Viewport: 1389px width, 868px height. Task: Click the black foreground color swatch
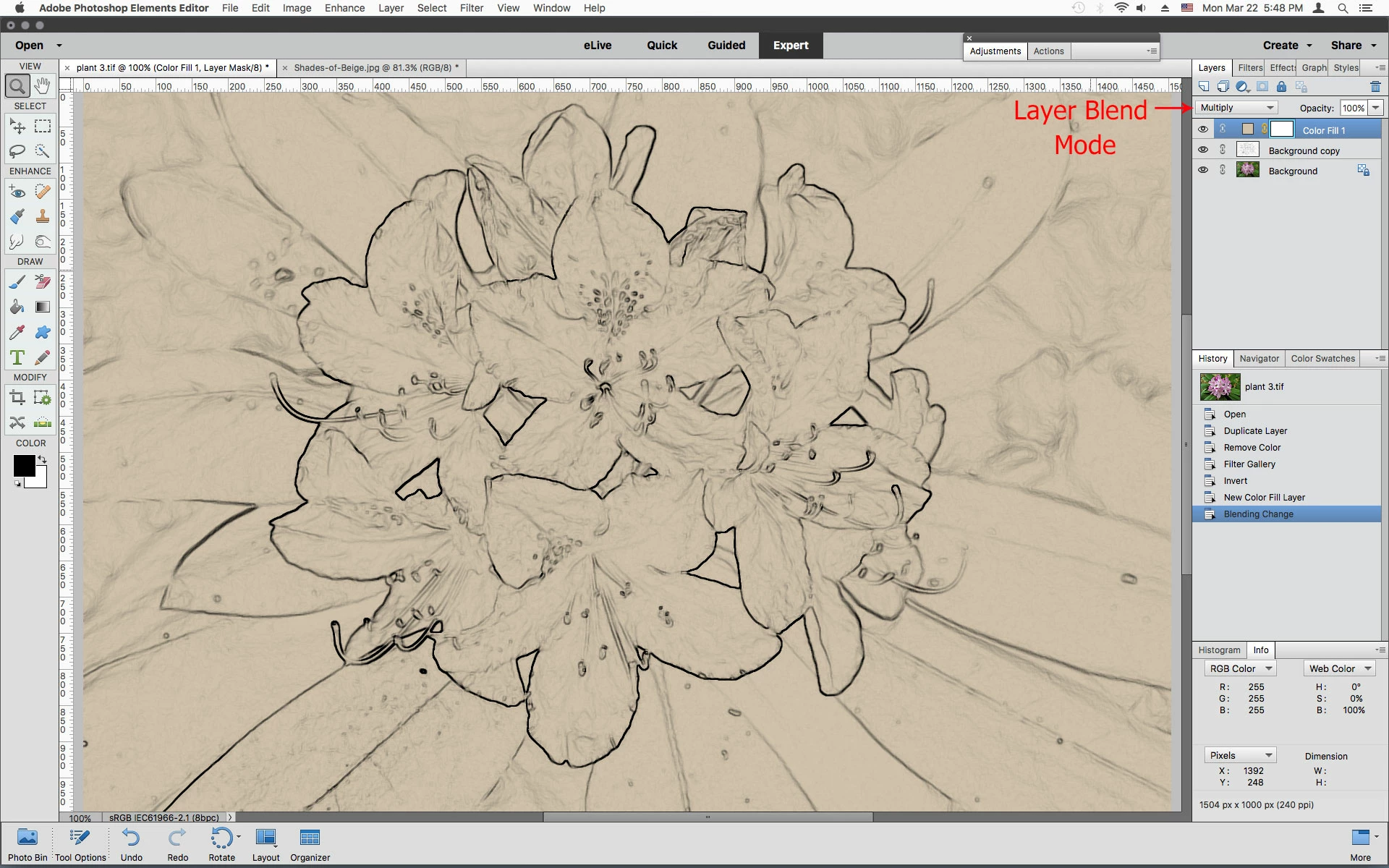click(23, 466)
